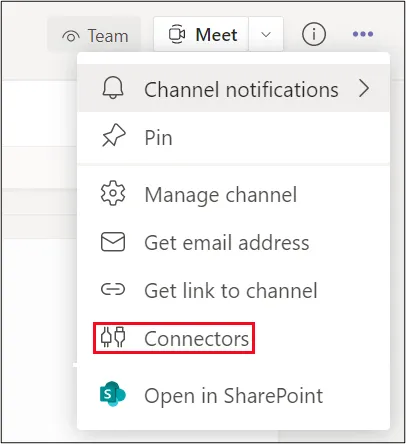This screenshot has width=406, height=444.
Task: Toggle the Team visibility eye button
Action: coord(94,35)
